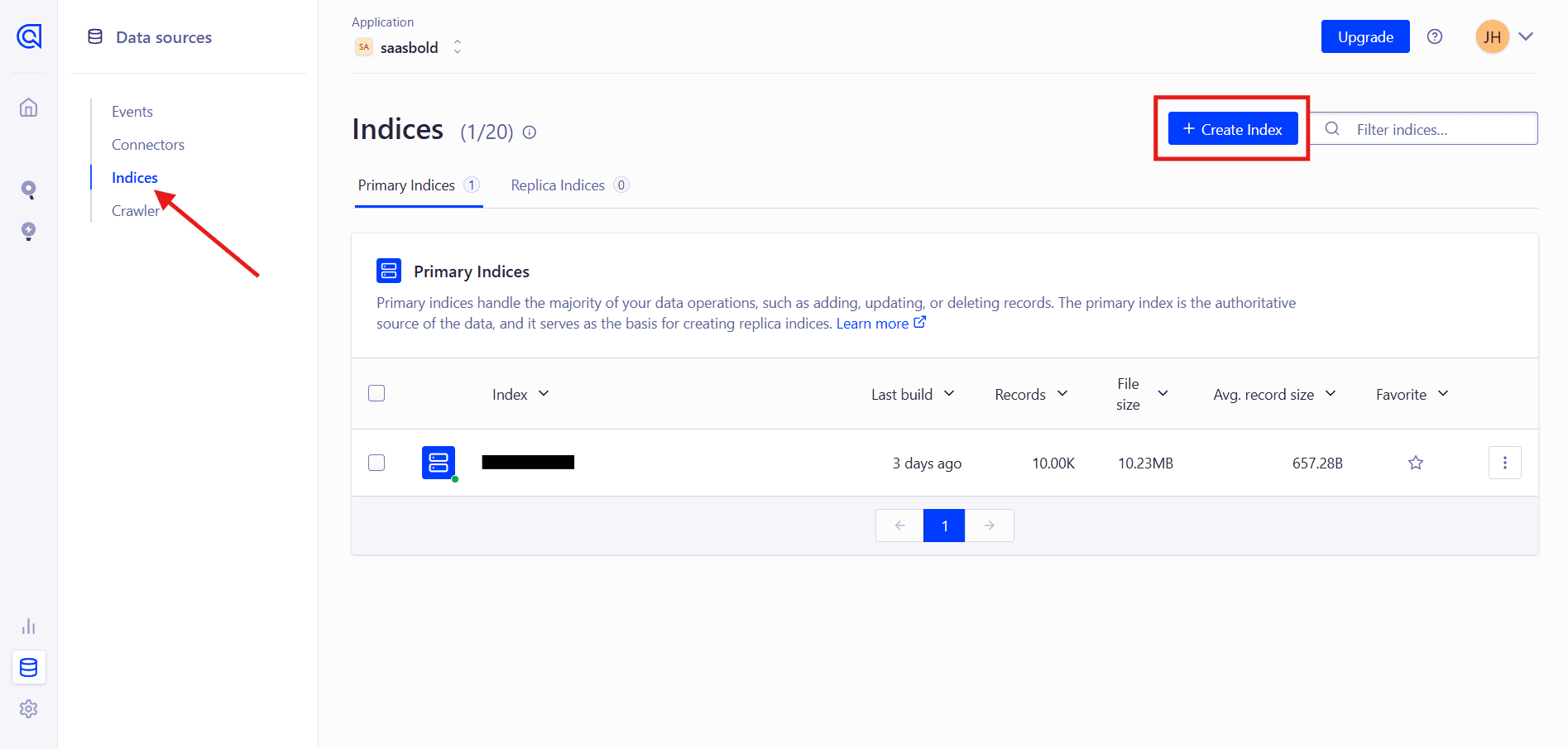Select the Search magnifier icon in the sidebar
This screenshot has height=749, width=1568.
[28, 190]
